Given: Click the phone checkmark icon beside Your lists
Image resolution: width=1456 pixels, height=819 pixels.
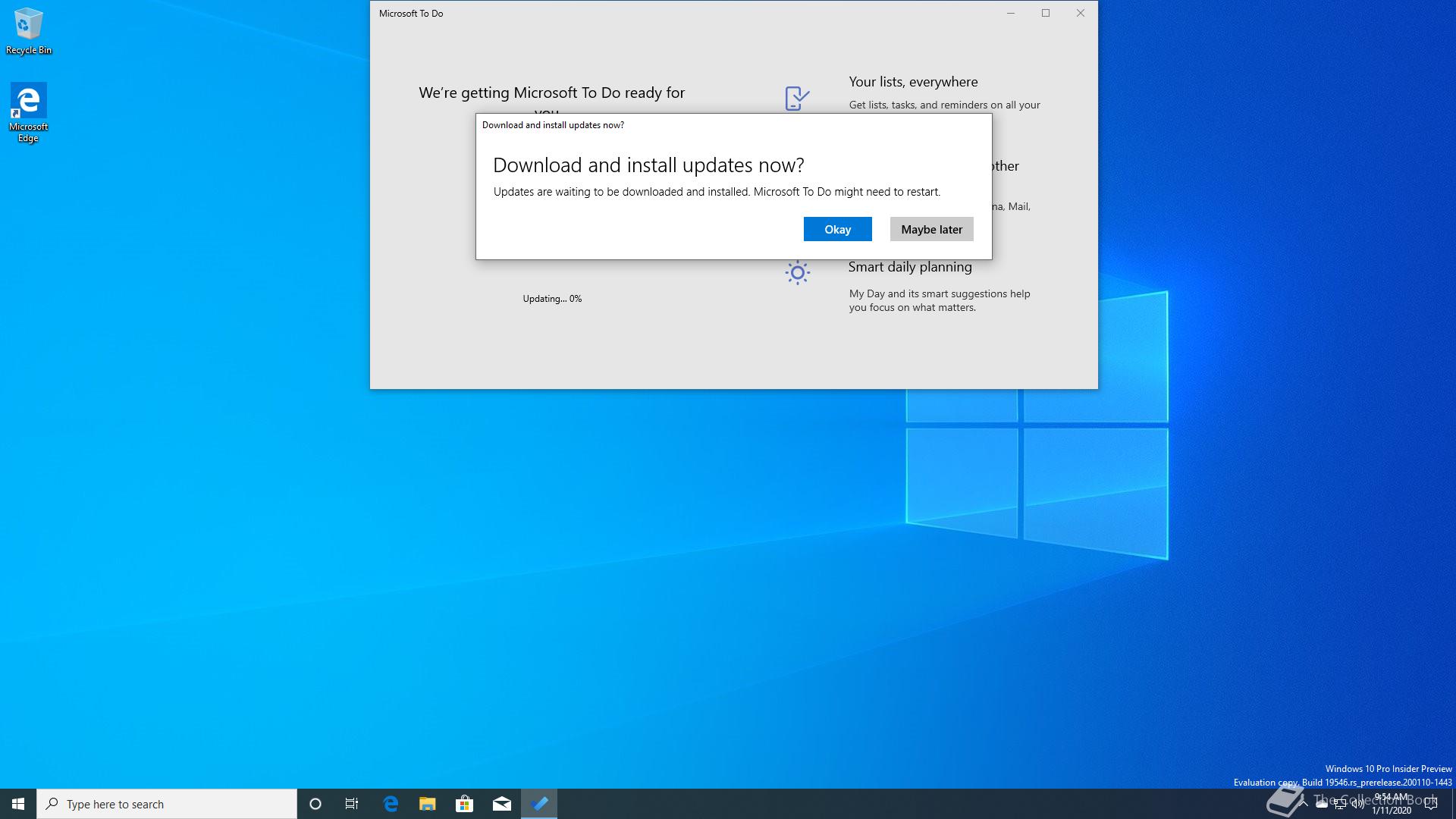Looking at the screenshot, I should (797, 98).
